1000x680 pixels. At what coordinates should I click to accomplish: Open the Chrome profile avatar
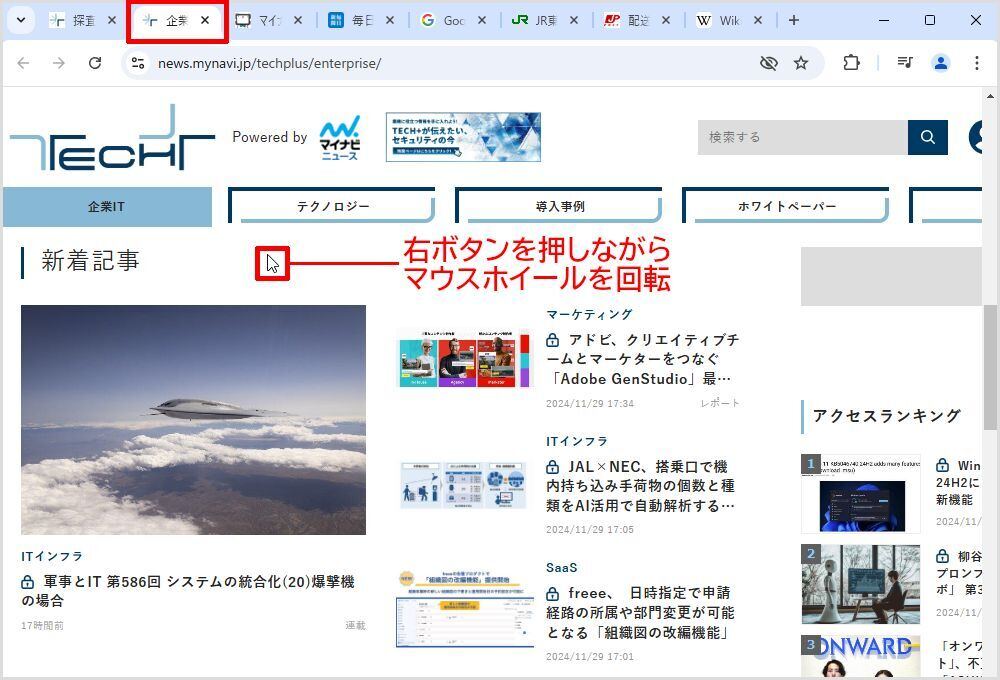click(941, 63)
